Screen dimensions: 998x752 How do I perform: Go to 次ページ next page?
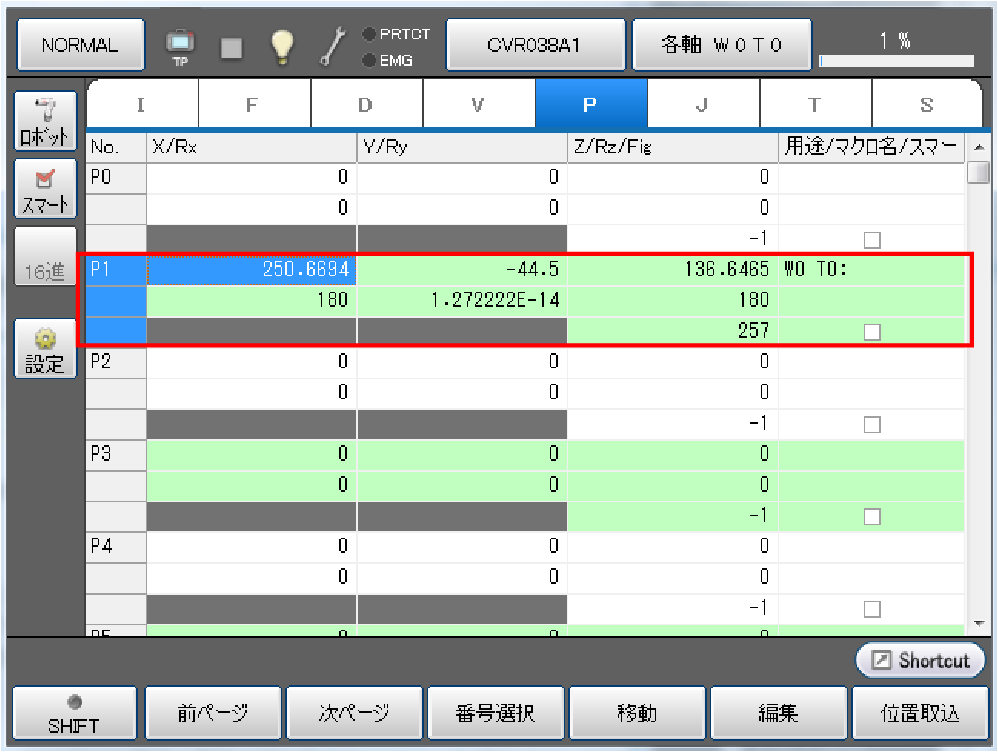pos(354,714)
